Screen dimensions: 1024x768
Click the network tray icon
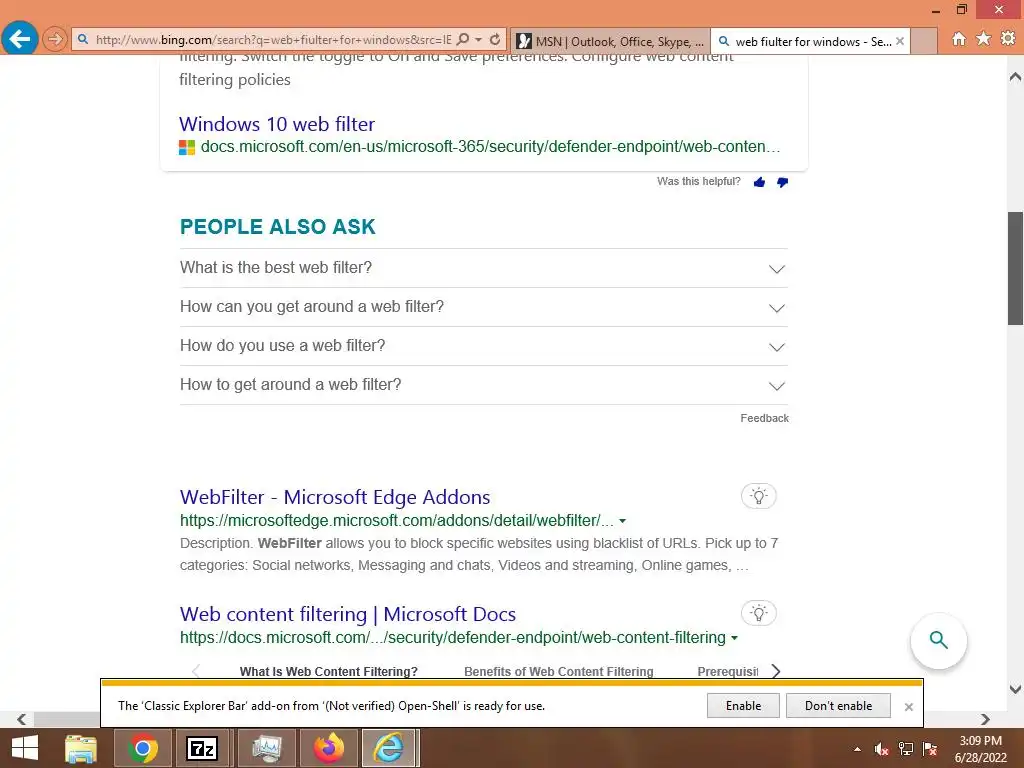click(906, 749)
